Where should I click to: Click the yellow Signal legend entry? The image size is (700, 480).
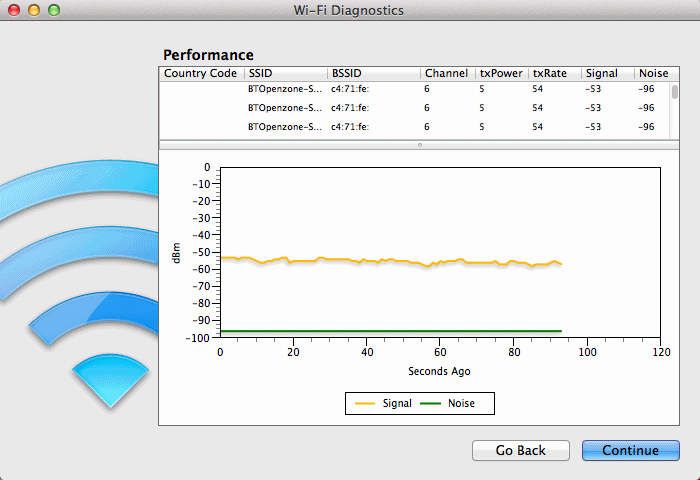pos(383,403)
